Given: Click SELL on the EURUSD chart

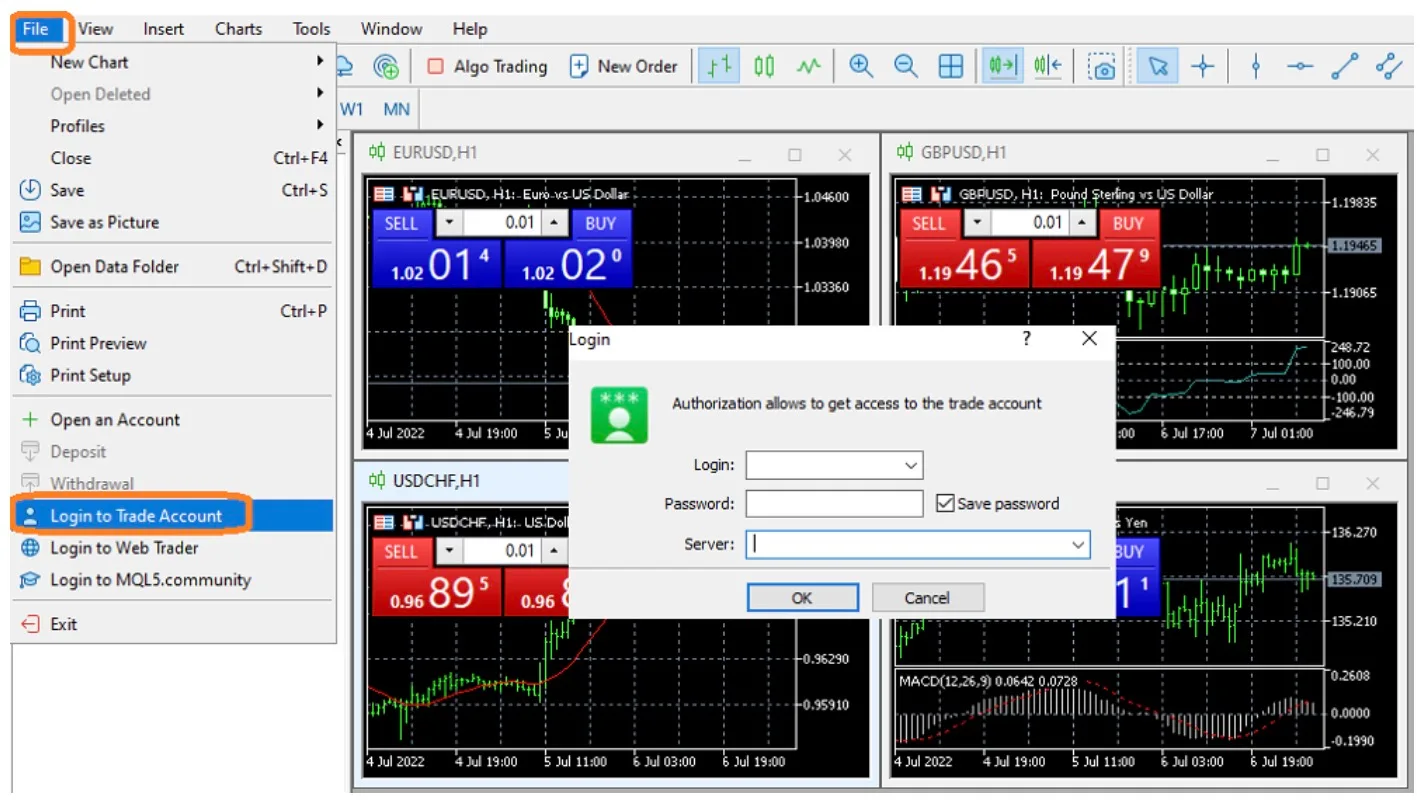Looking at the screenshot, I should pyautogui.click(x=401, y=223).
